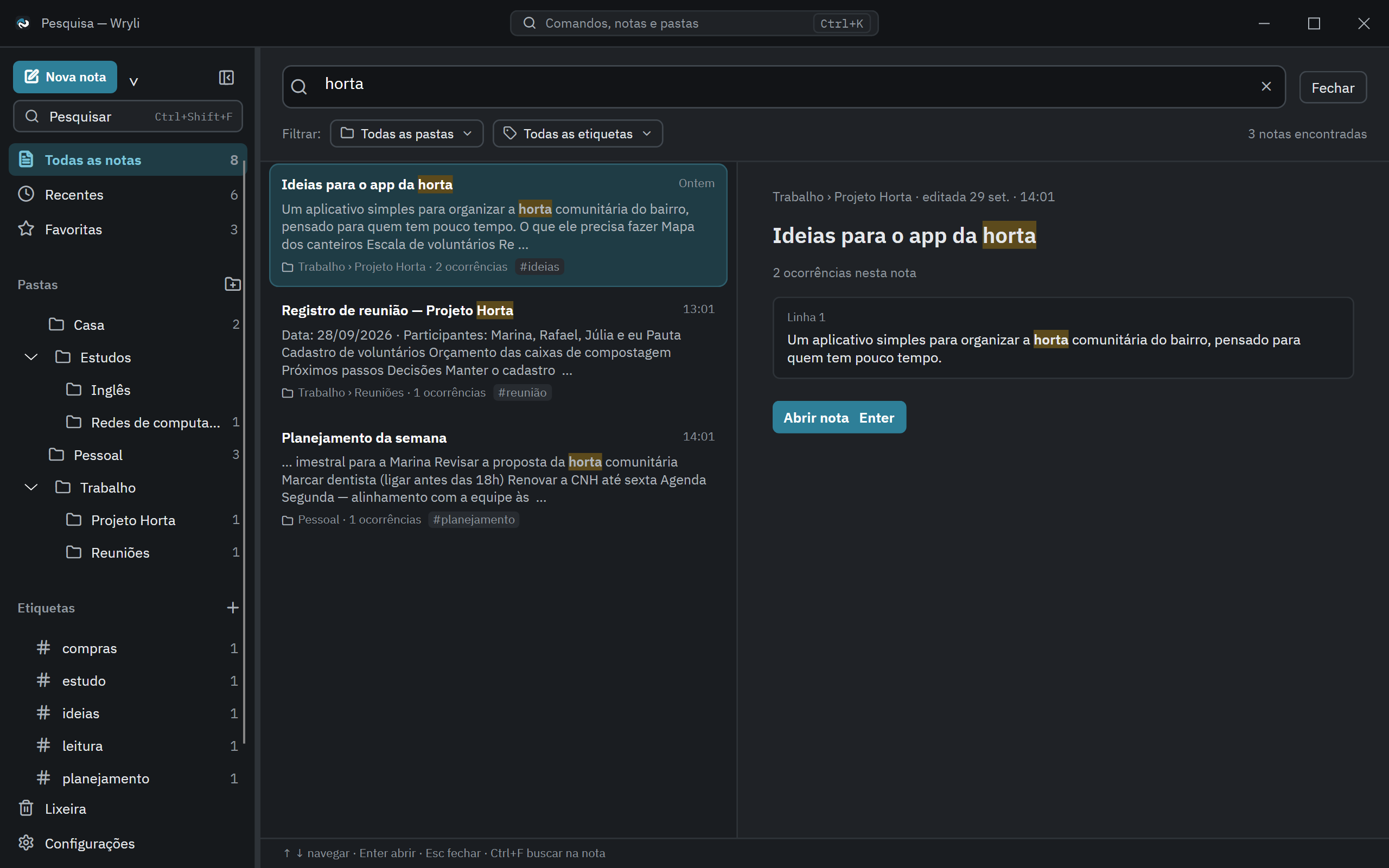Add a new folder with the Pastas icon

(232, 284)
